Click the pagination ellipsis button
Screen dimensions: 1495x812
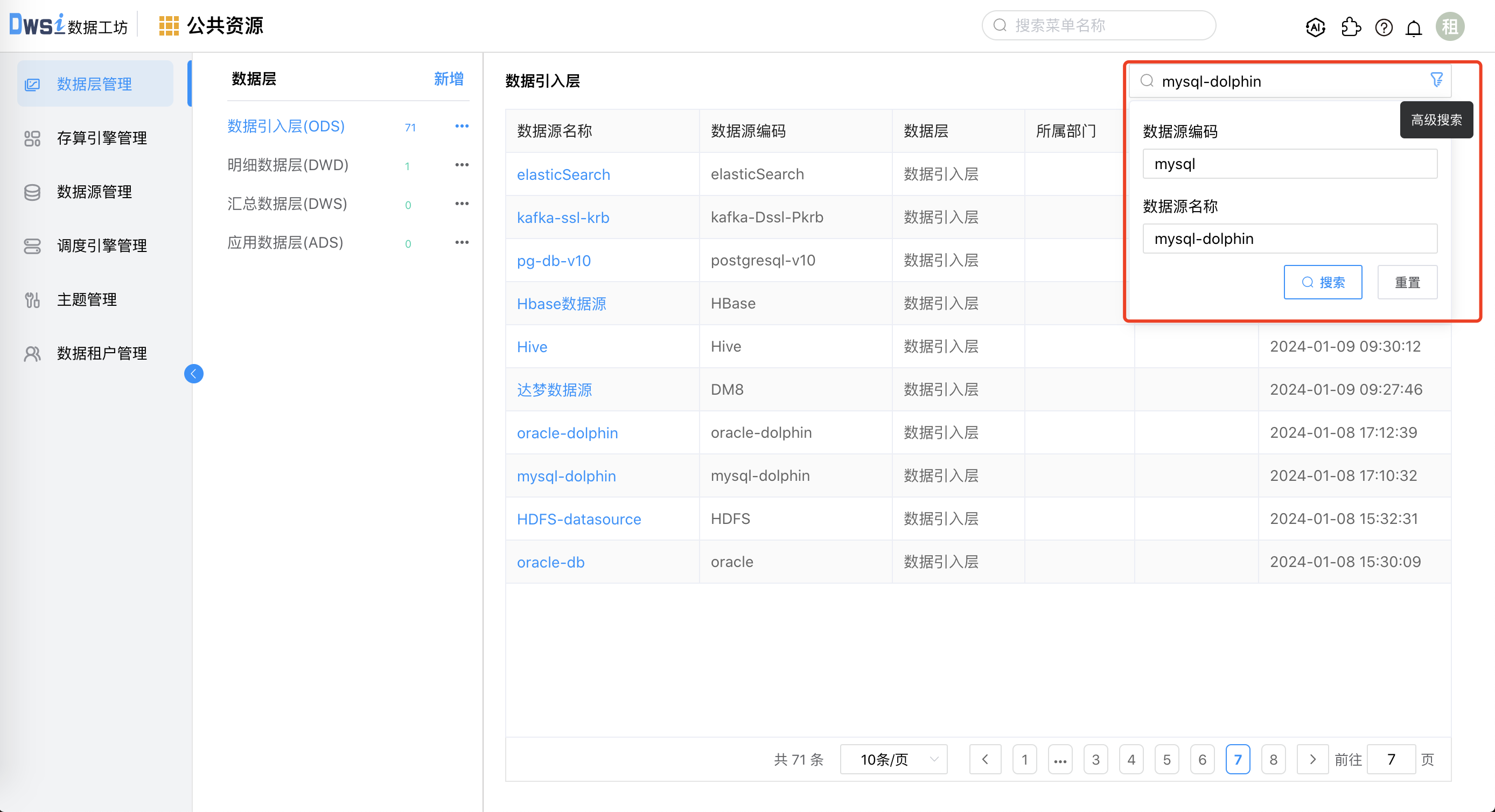click(x=1060, y=759)
